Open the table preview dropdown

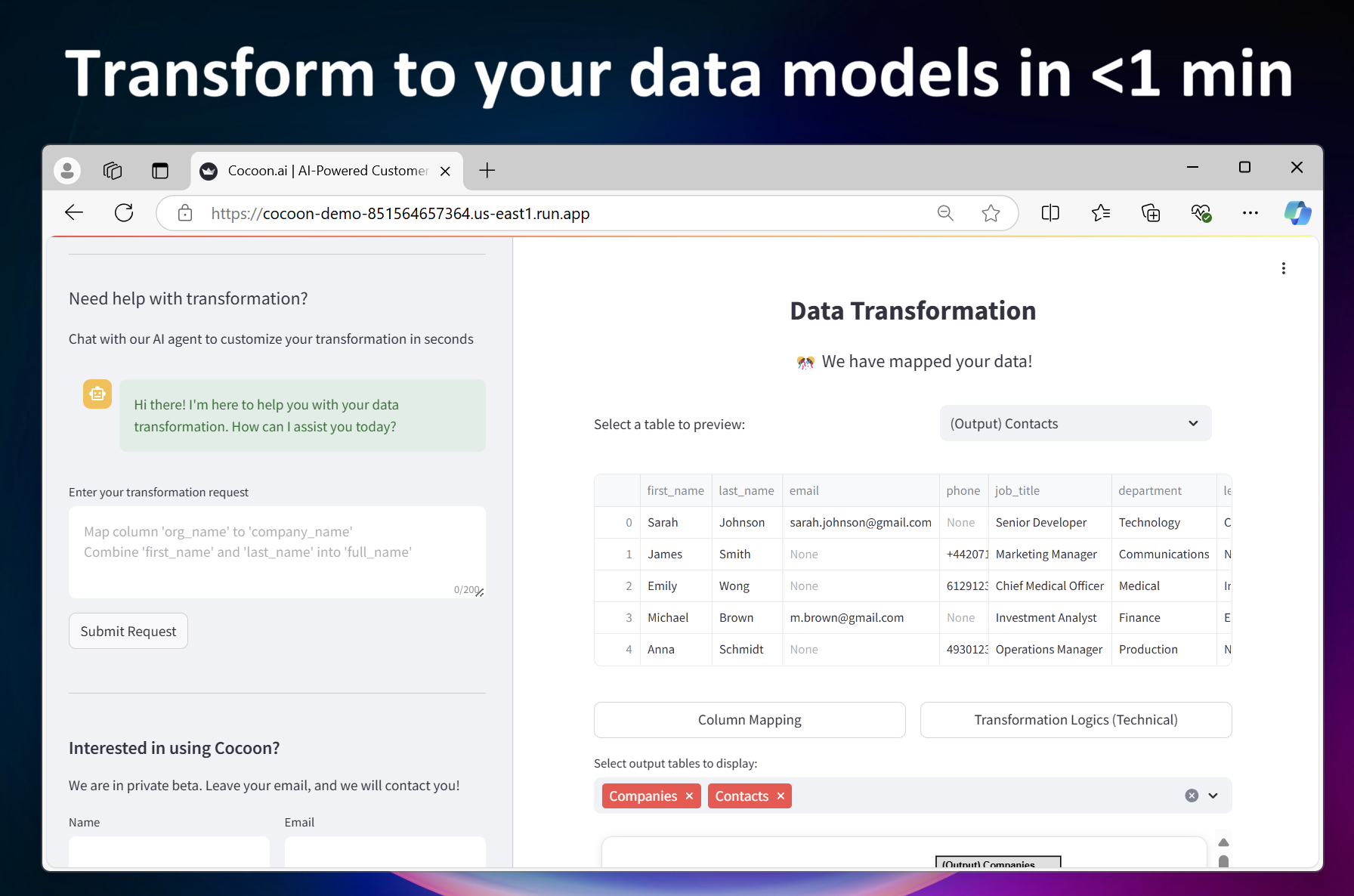point(1075,423)
